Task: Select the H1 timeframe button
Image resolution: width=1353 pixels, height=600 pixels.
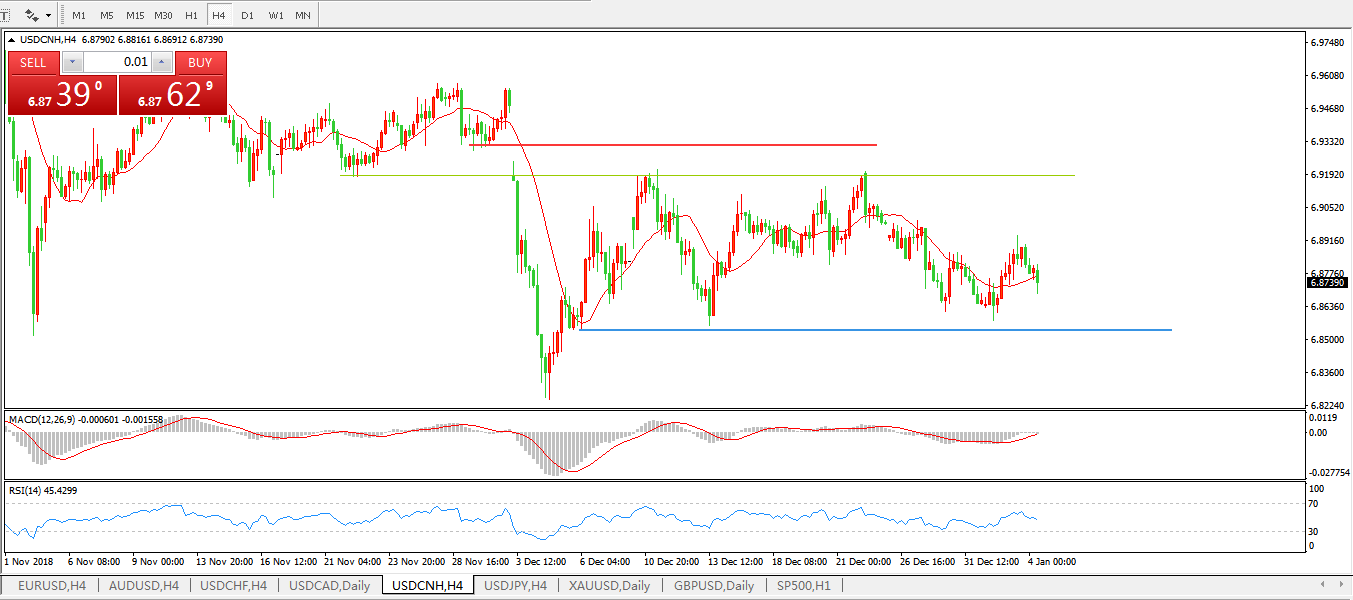Action: pyautogui.click(x=191, y=16)
